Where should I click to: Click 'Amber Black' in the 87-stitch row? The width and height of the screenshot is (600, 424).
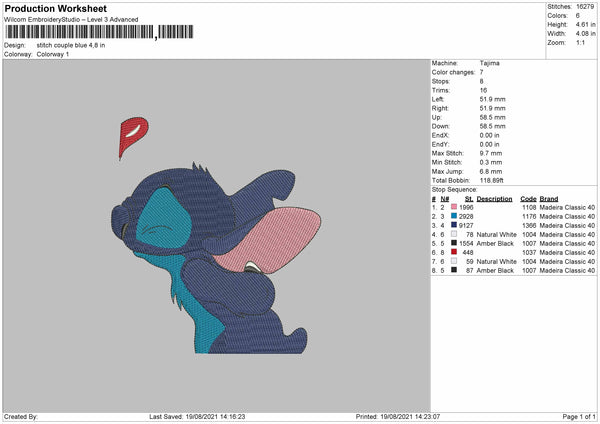pyautogui.click(x=495, y=271)
